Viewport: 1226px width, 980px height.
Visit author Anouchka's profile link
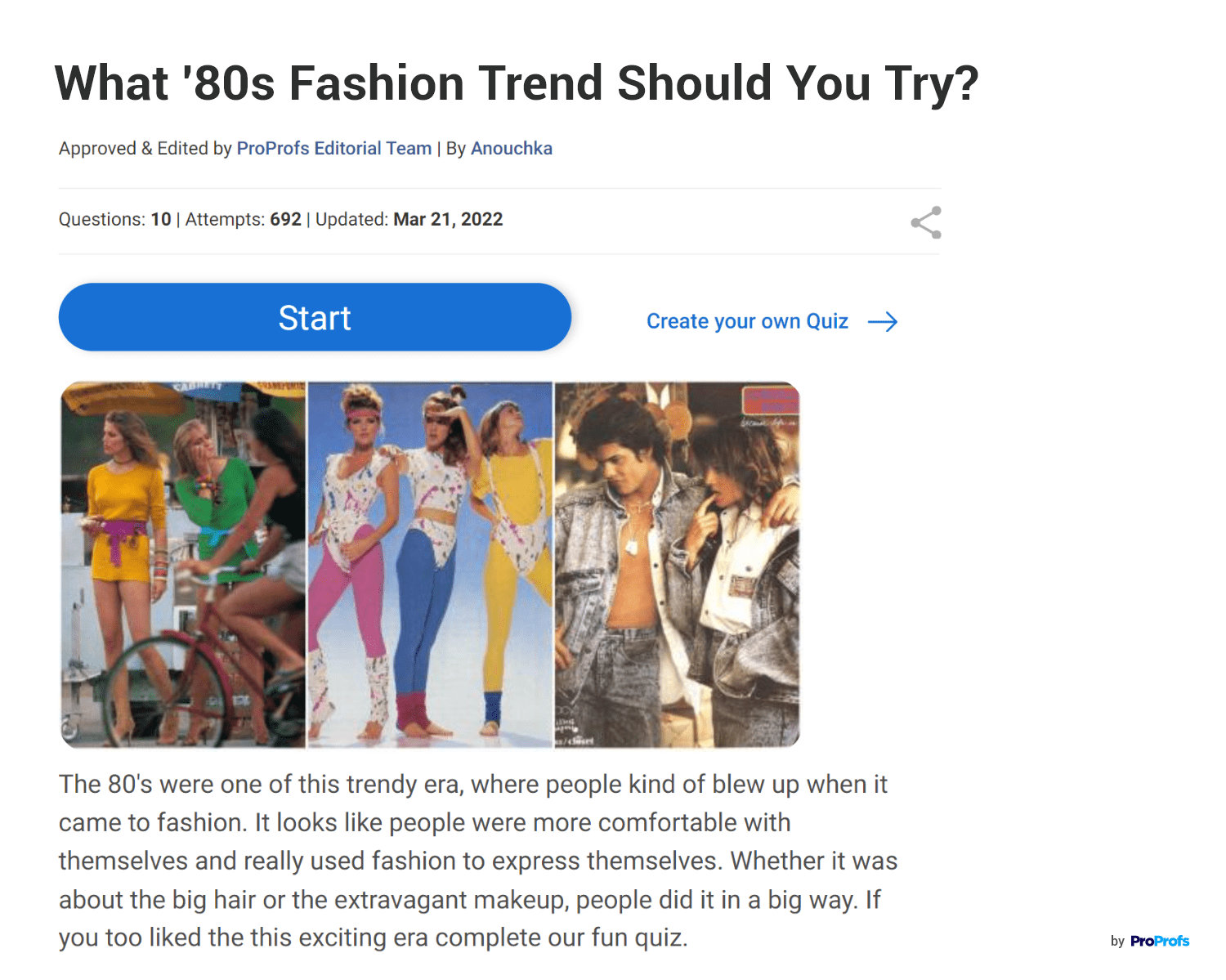tap(511, 148)
